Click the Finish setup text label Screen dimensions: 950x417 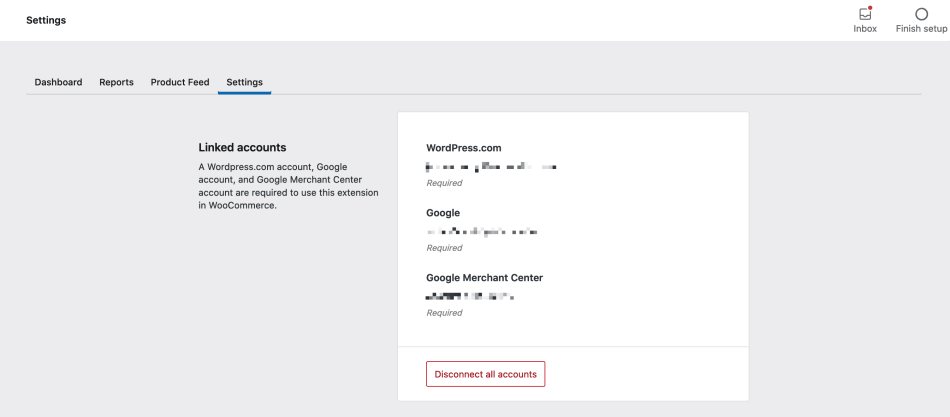point(921,29)
